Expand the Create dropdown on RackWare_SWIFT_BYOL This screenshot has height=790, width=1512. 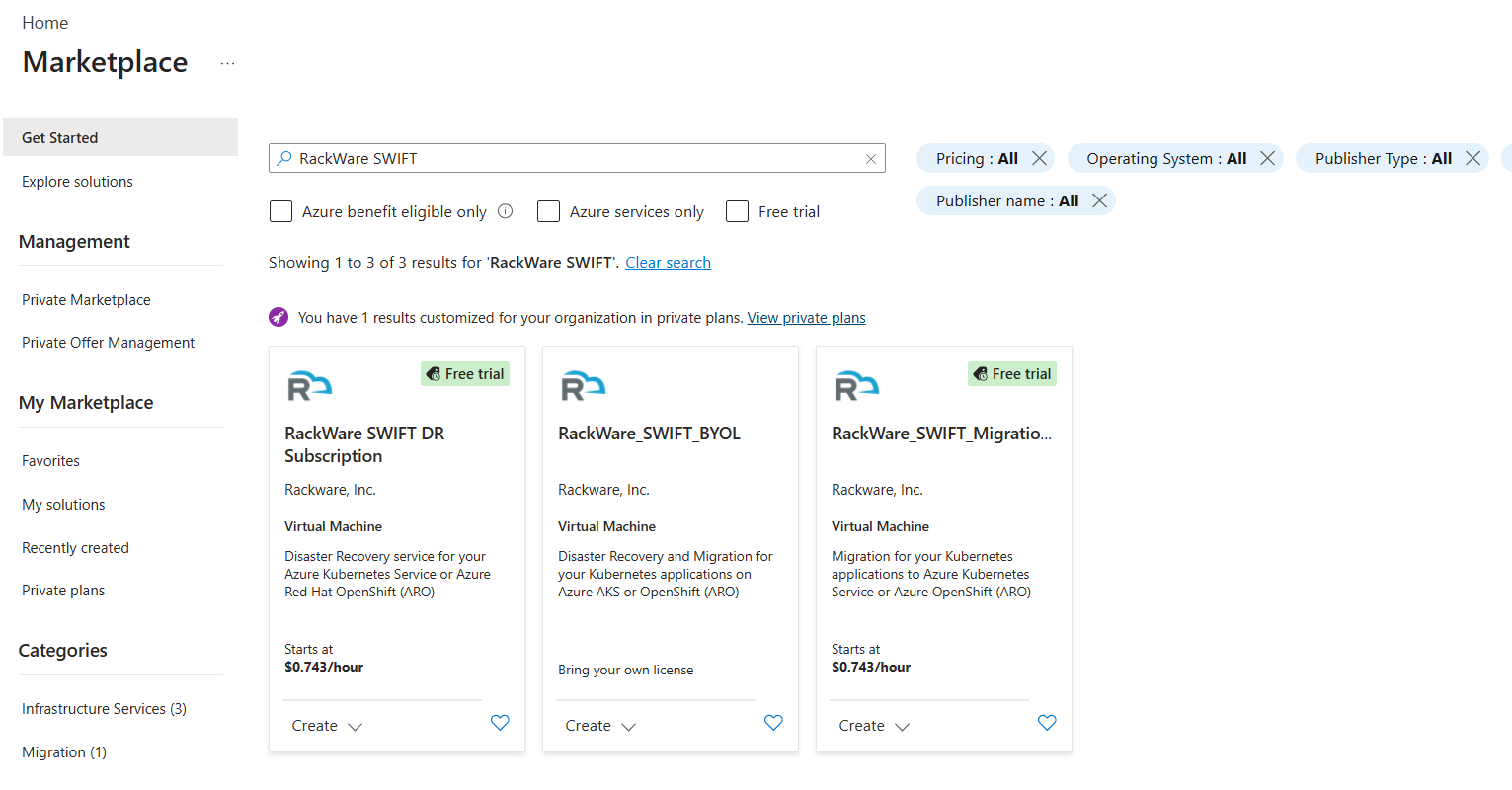pos(600,726)
